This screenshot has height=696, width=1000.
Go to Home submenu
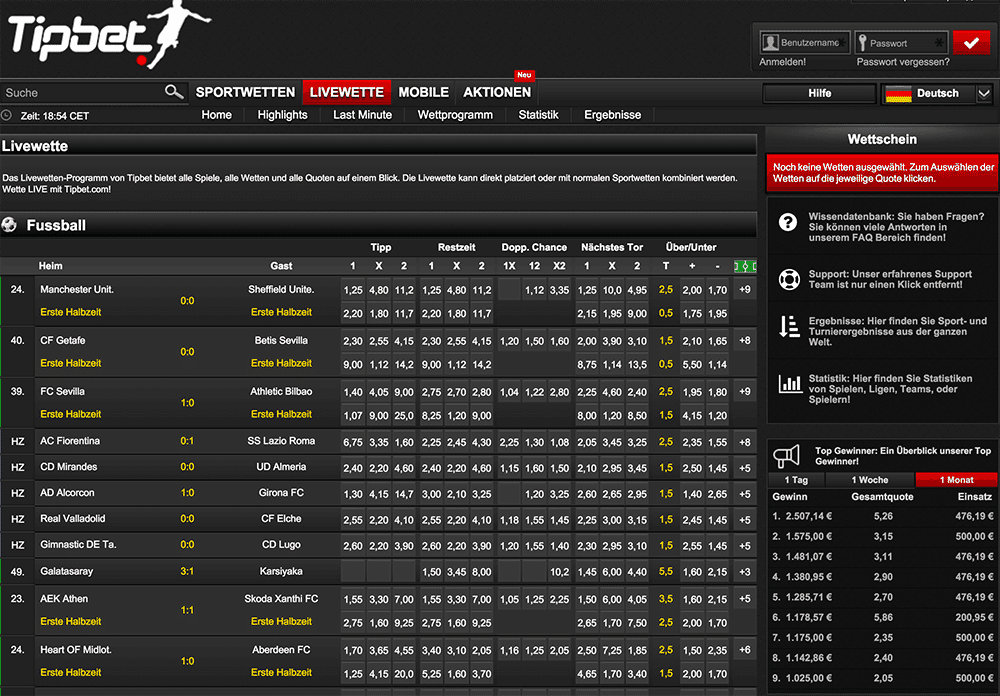coord(217,115)
